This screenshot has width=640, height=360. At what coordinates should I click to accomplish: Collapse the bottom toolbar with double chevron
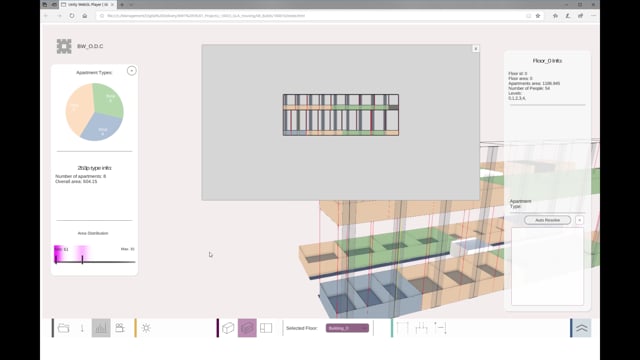582,328
